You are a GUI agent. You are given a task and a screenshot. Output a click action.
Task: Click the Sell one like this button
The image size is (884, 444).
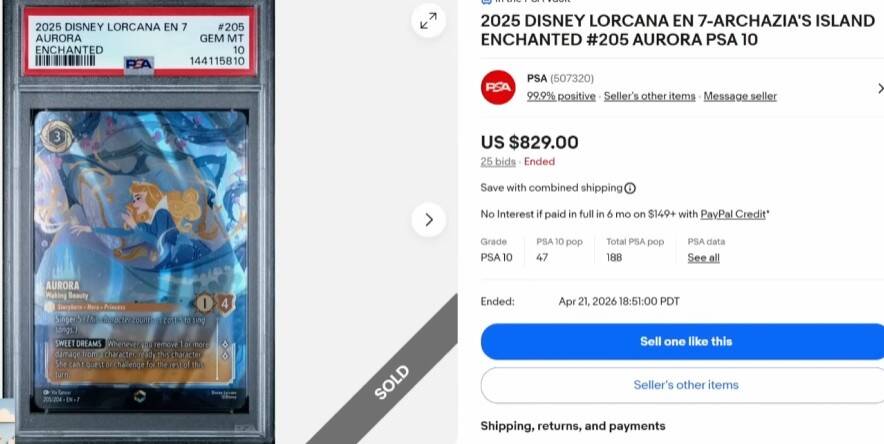click(682, 341)
